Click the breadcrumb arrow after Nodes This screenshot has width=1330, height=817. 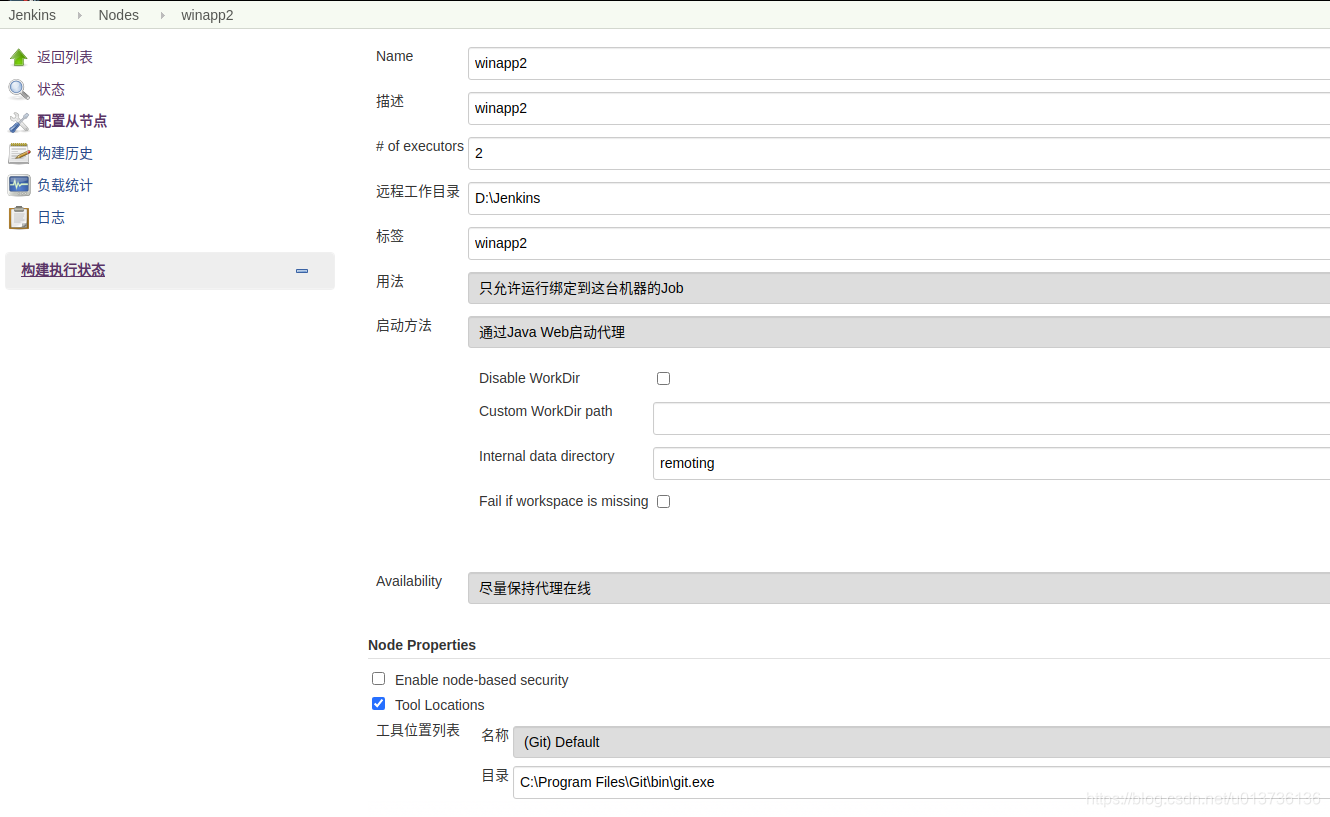[162, 15]
